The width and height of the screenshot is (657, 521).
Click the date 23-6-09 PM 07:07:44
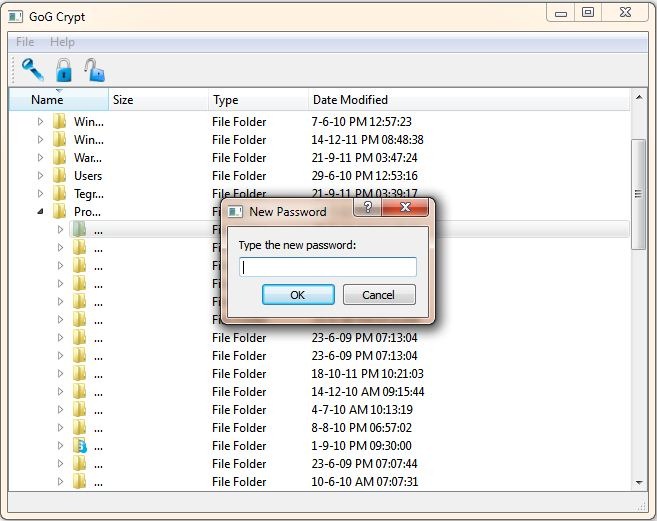(x=364, y=464)
